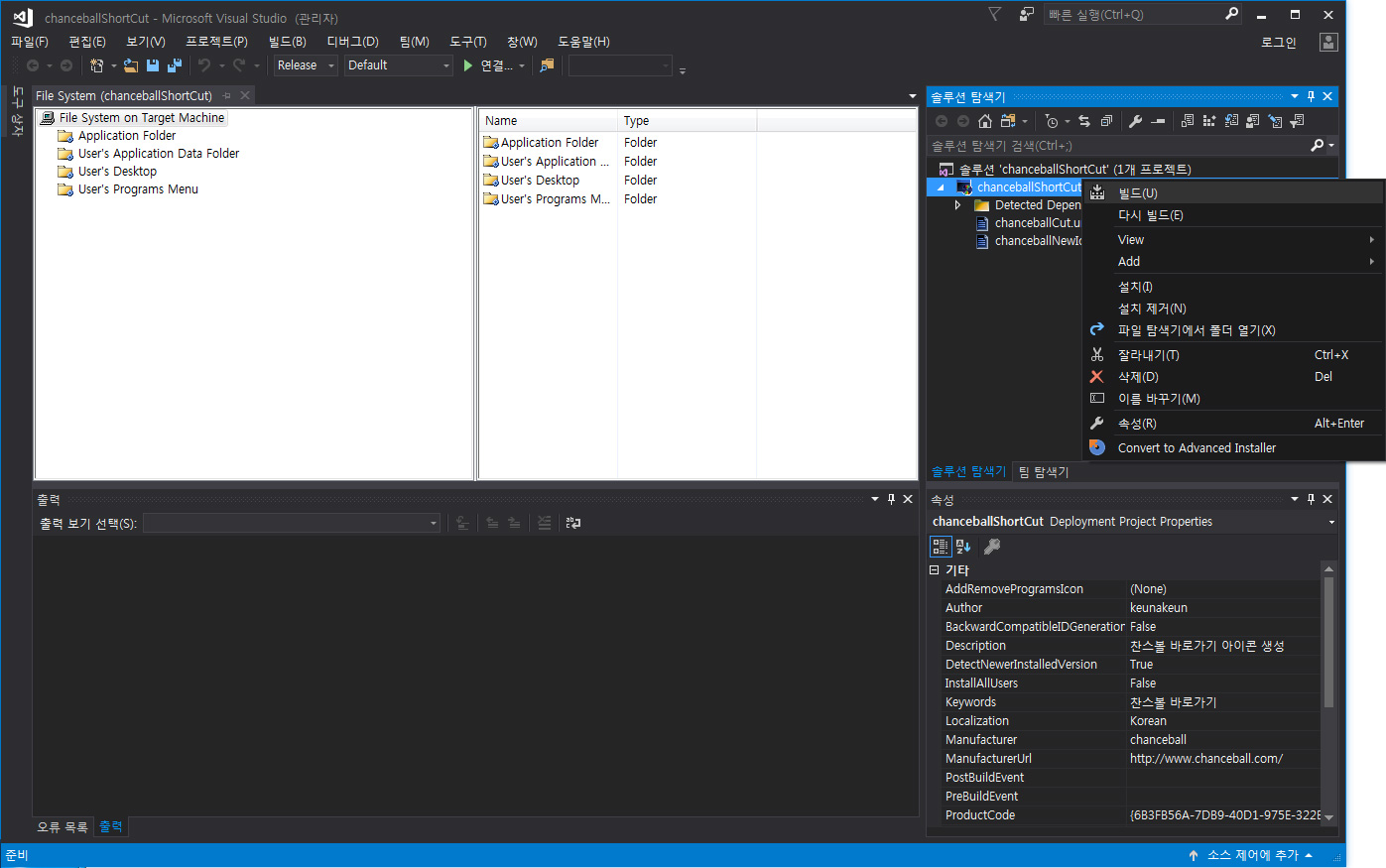Click the Save disk icon in main toolbar
Screen dimensions: 1386x868
click(x=153, y=65)
